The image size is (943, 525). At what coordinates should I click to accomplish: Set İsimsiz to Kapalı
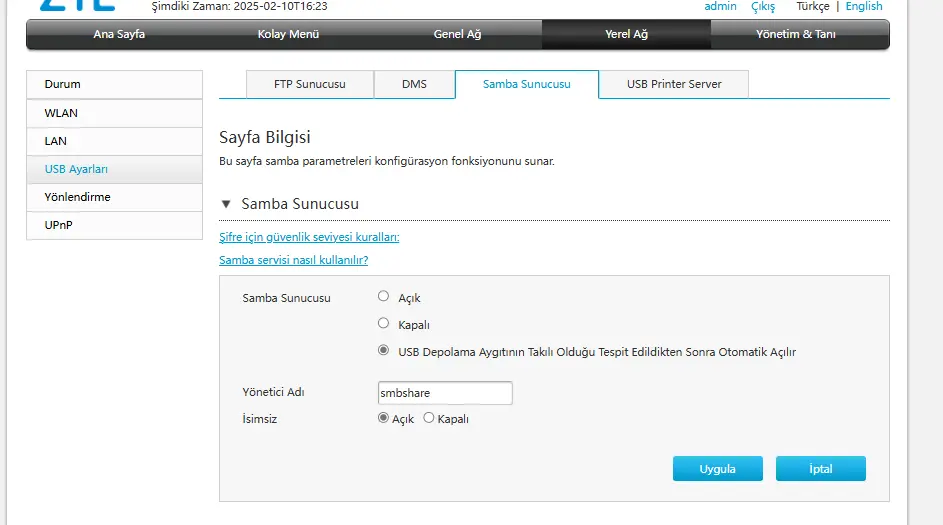coord(428,417)
